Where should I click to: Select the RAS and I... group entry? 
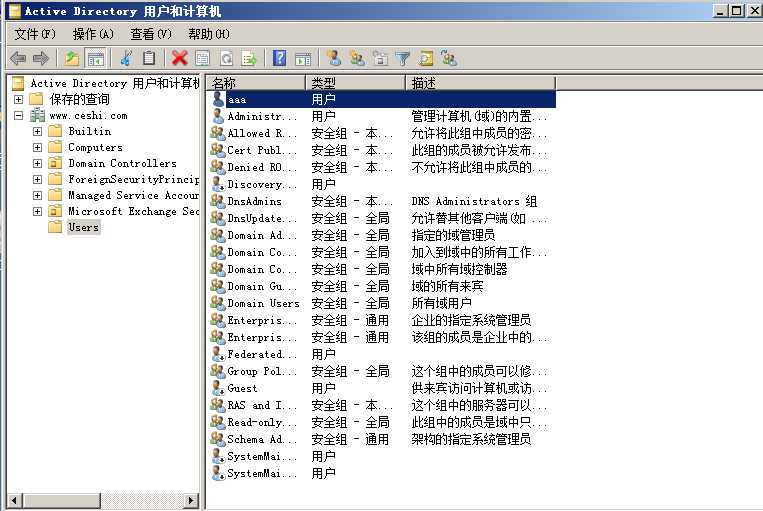[262, 405]
